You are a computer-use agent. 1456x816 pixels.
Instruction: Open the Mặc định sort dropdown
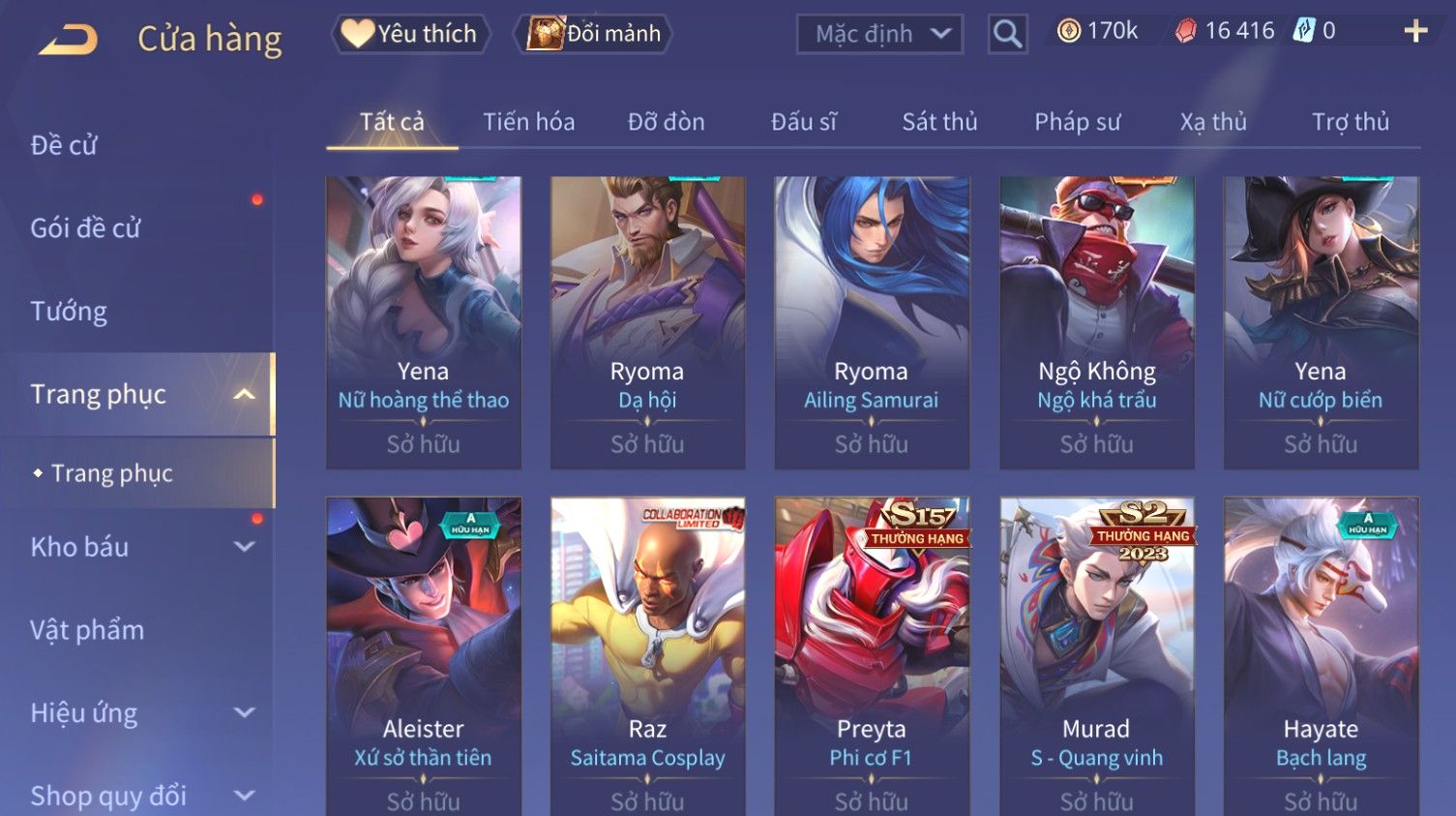coord(879,35)
